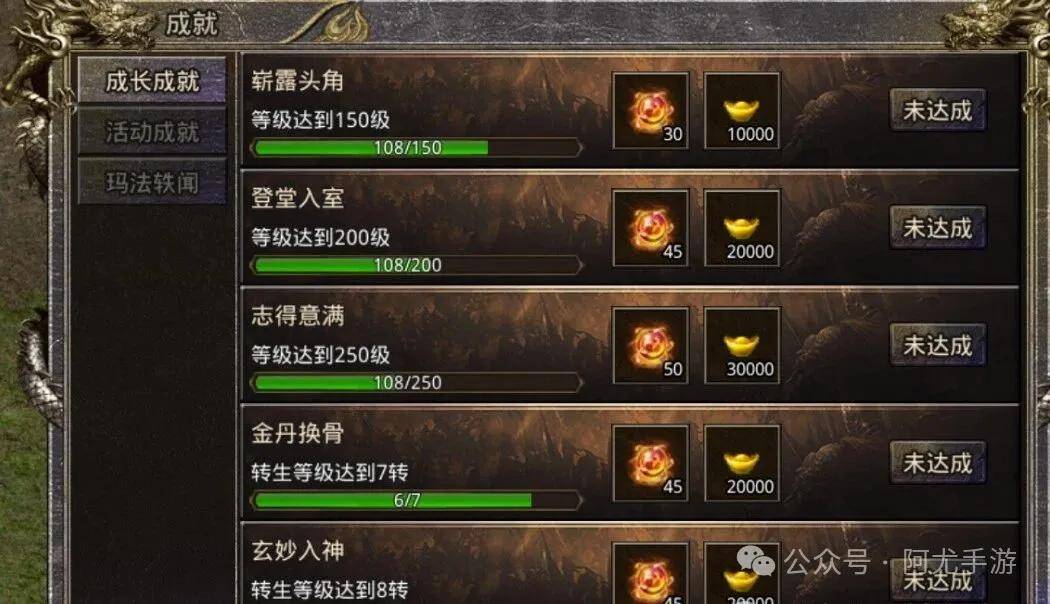Click the 30000 gold ingot reward icon
This screenshot has width=1050, height=604.
click(742, 346)
